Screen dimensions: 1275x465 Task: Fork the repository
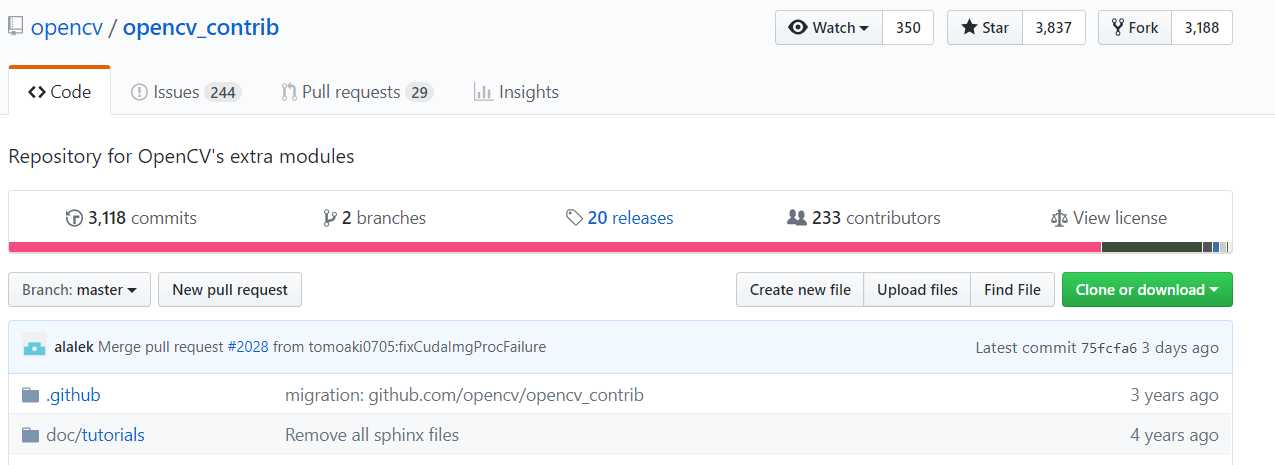[1134, 28]
